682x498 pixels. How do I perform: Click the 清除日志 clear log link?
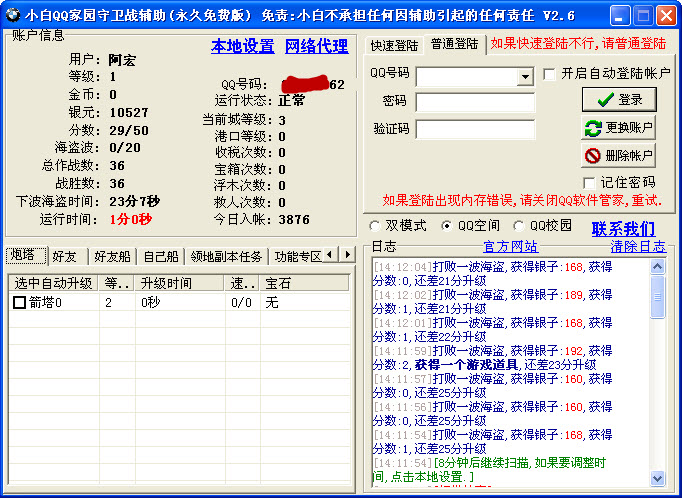pyautogui.click(x=638, y=247)
